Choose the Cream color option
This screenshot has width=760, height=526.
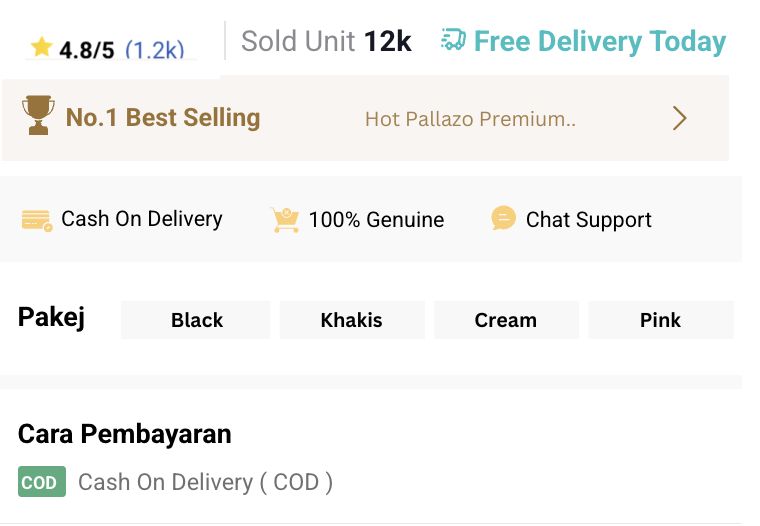coord(506,319)
